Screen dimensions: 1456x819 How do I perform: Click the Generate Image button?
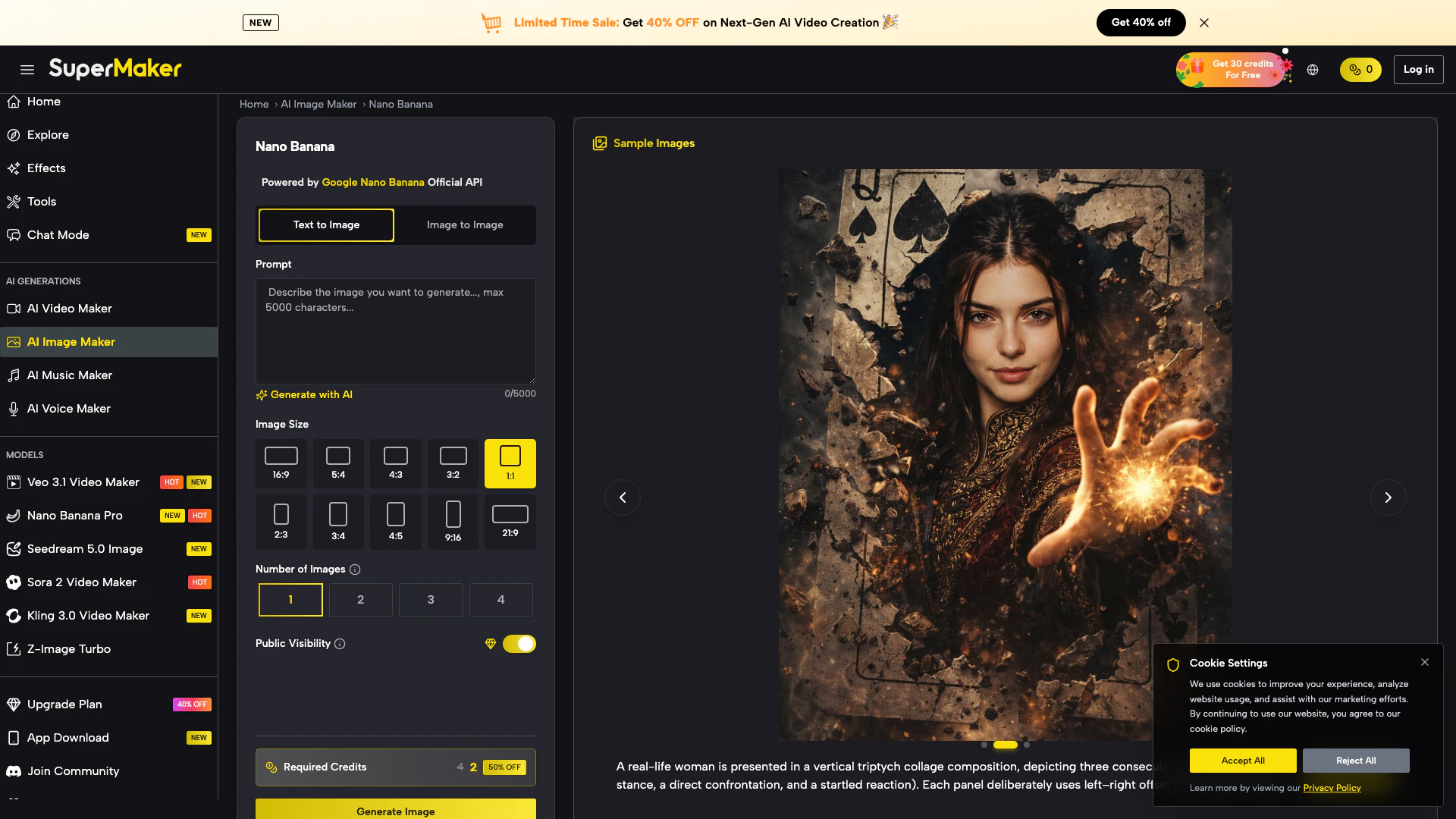tap(395, 810)
